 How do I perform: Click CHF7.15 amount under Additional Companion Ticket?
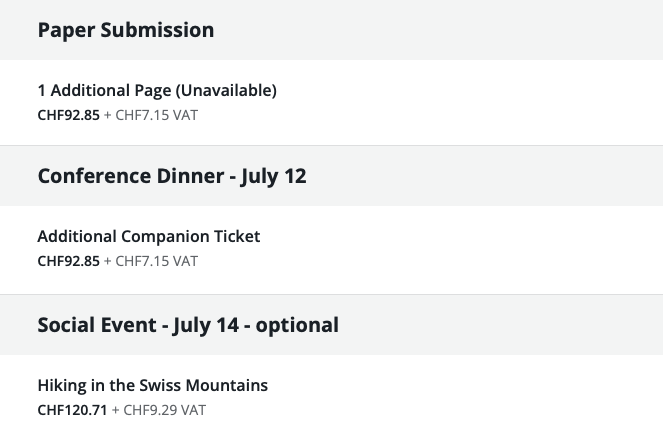point(142,261)
